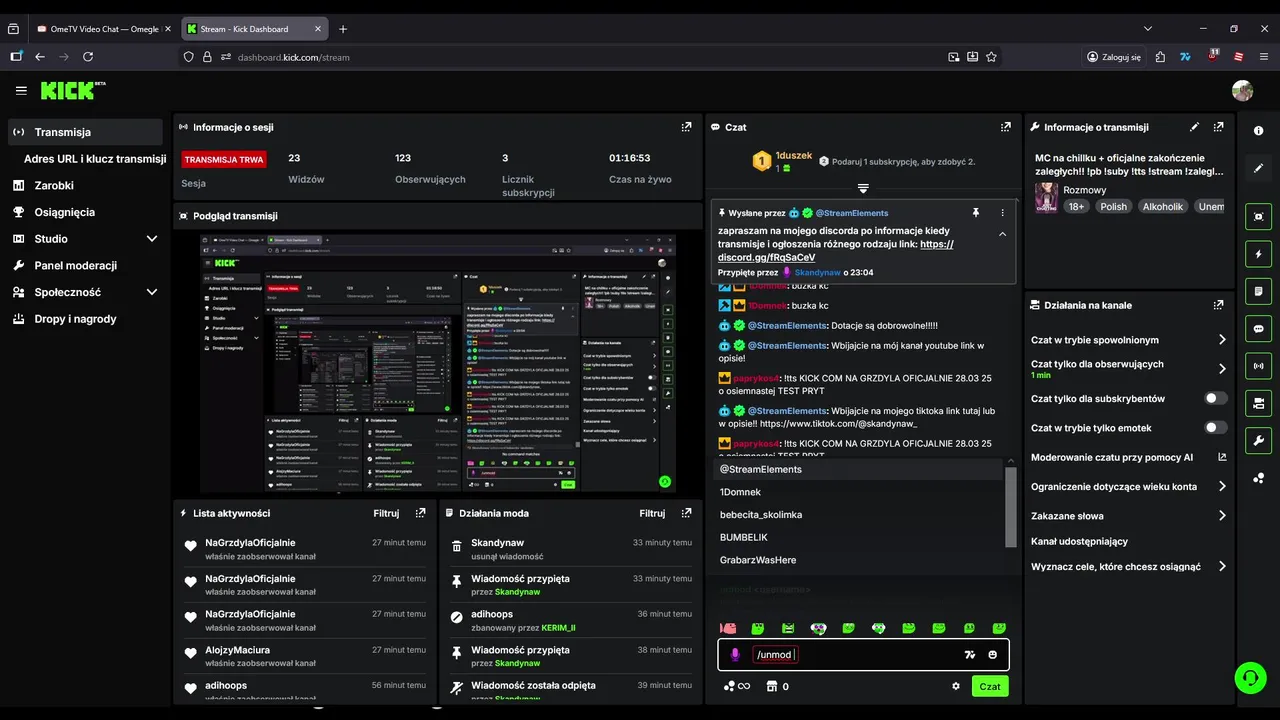Viewport: 1280px width, 720px height.
Task: Click Filtruj in Działania moda
Action: (x=652, y=513)
